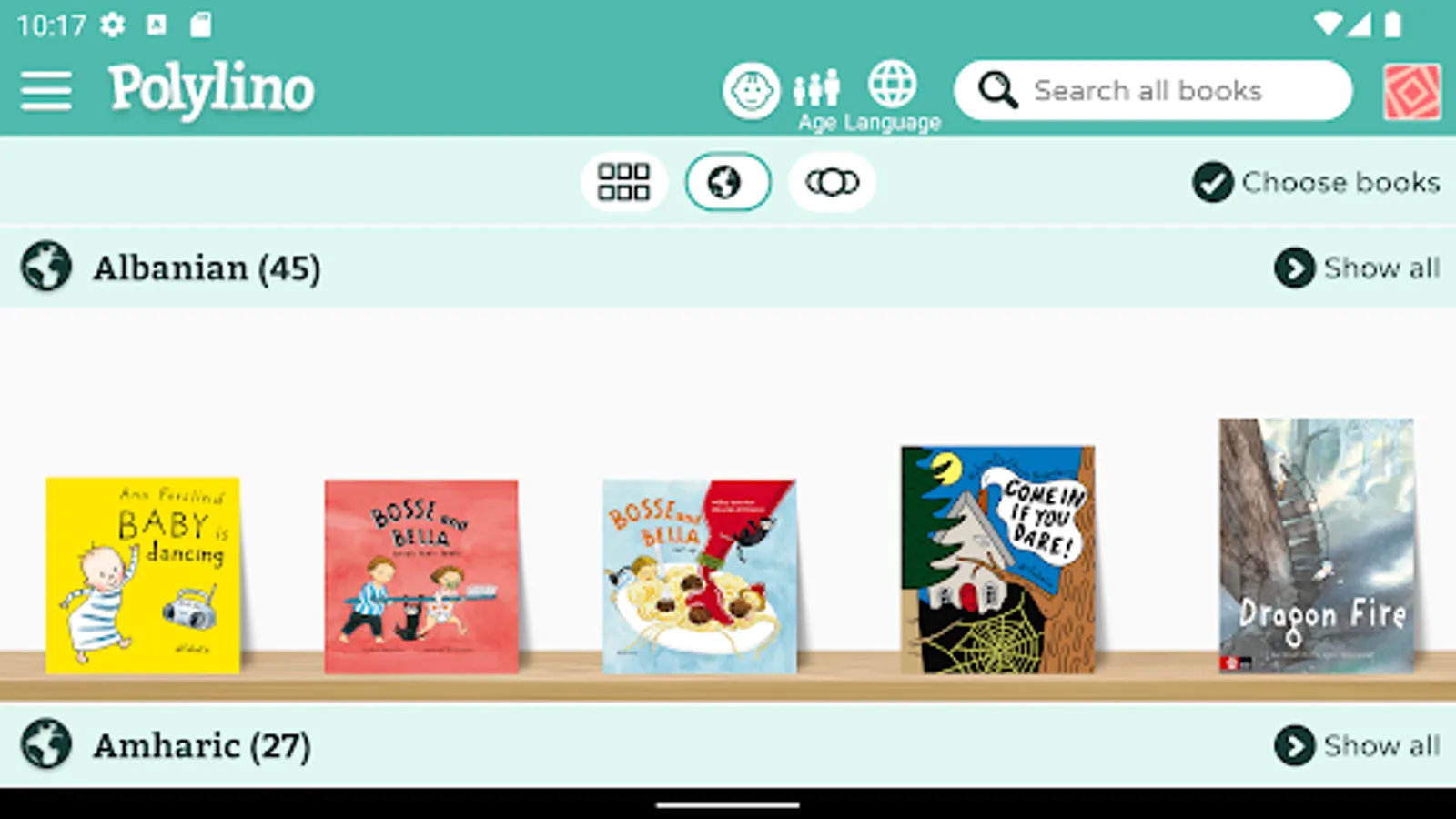The width and height of the screenshot is (1456, 819).
Task: Tap the child face profile icon
Action: [752, 91]
